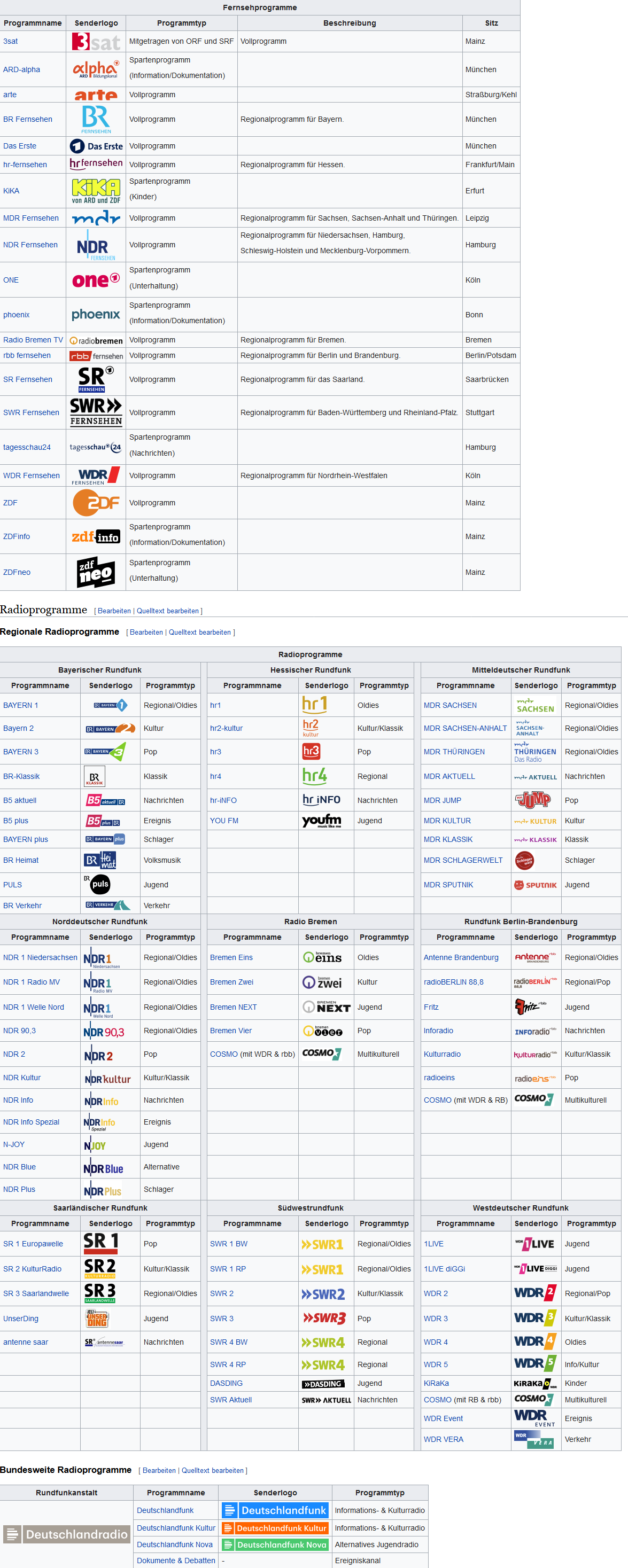Follow the Radio Bremen TV link

click(x=33, y=340)
